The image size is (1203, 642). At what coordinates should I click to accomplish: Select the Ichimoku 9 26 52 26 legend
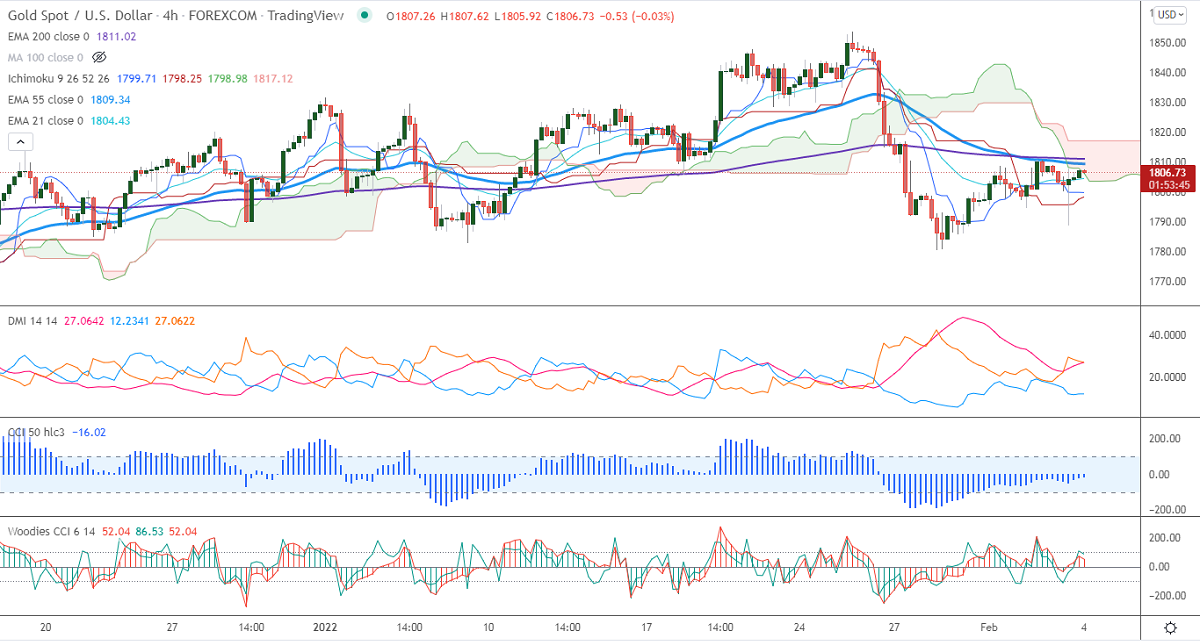58,79
